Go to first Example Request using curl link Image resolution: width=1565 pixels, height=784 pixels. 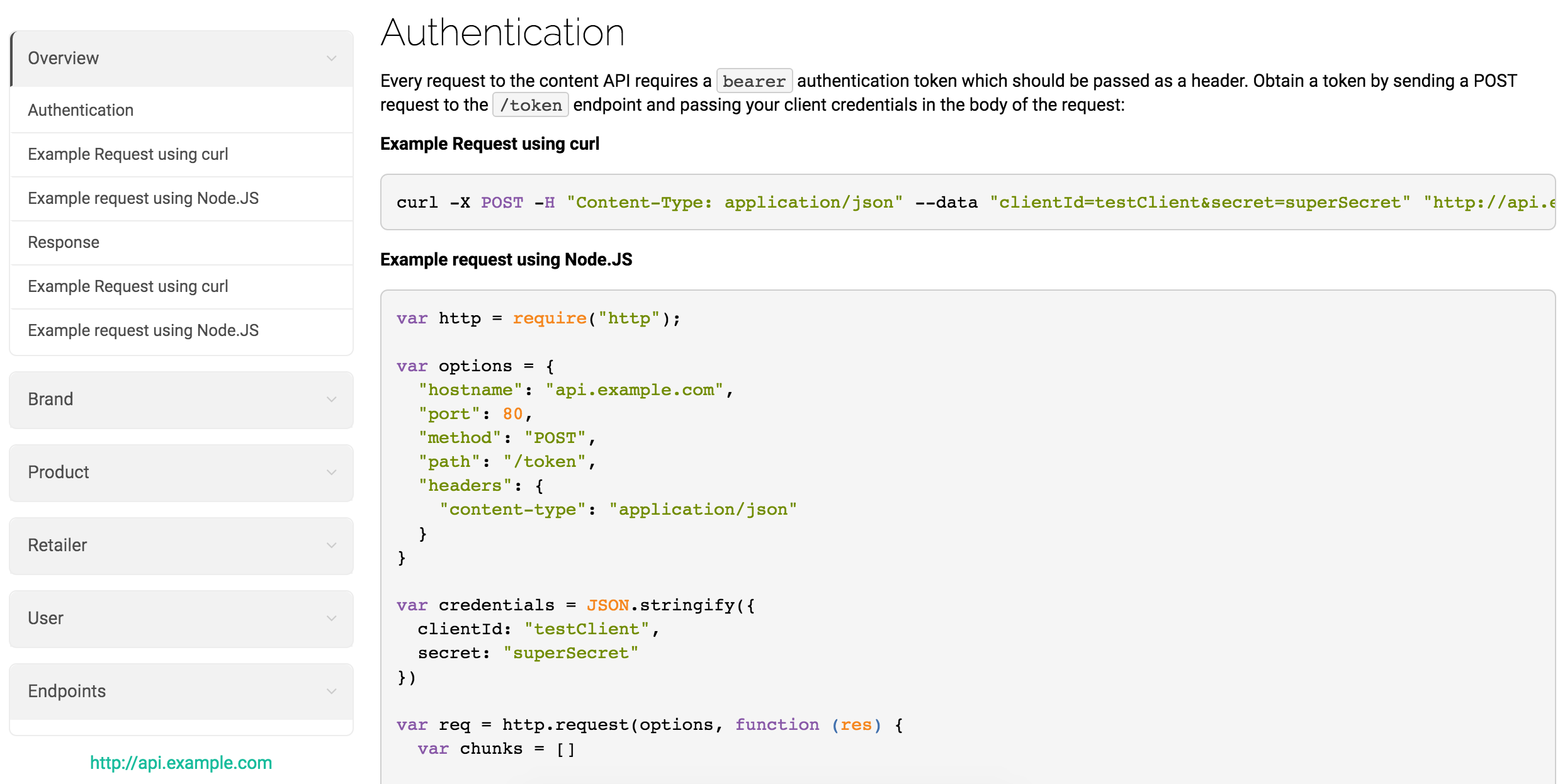[x=128, y=154]
